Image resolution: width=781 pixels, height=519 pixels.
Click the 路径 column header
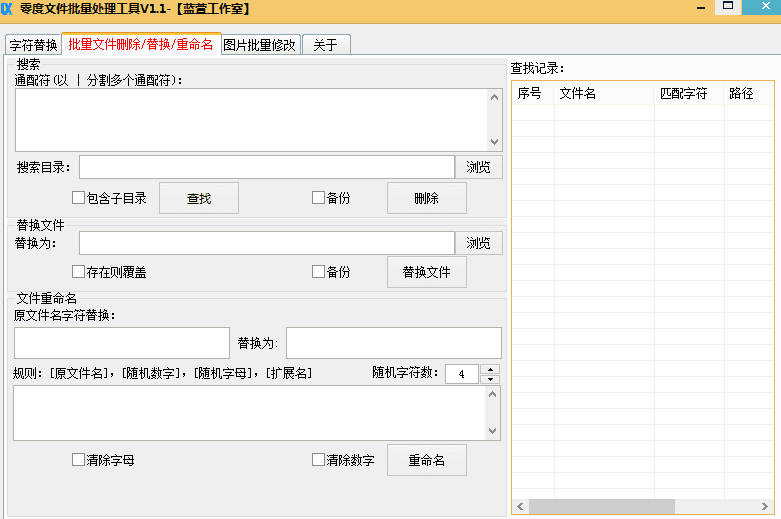pyautogui.click(x=749, y=93)
